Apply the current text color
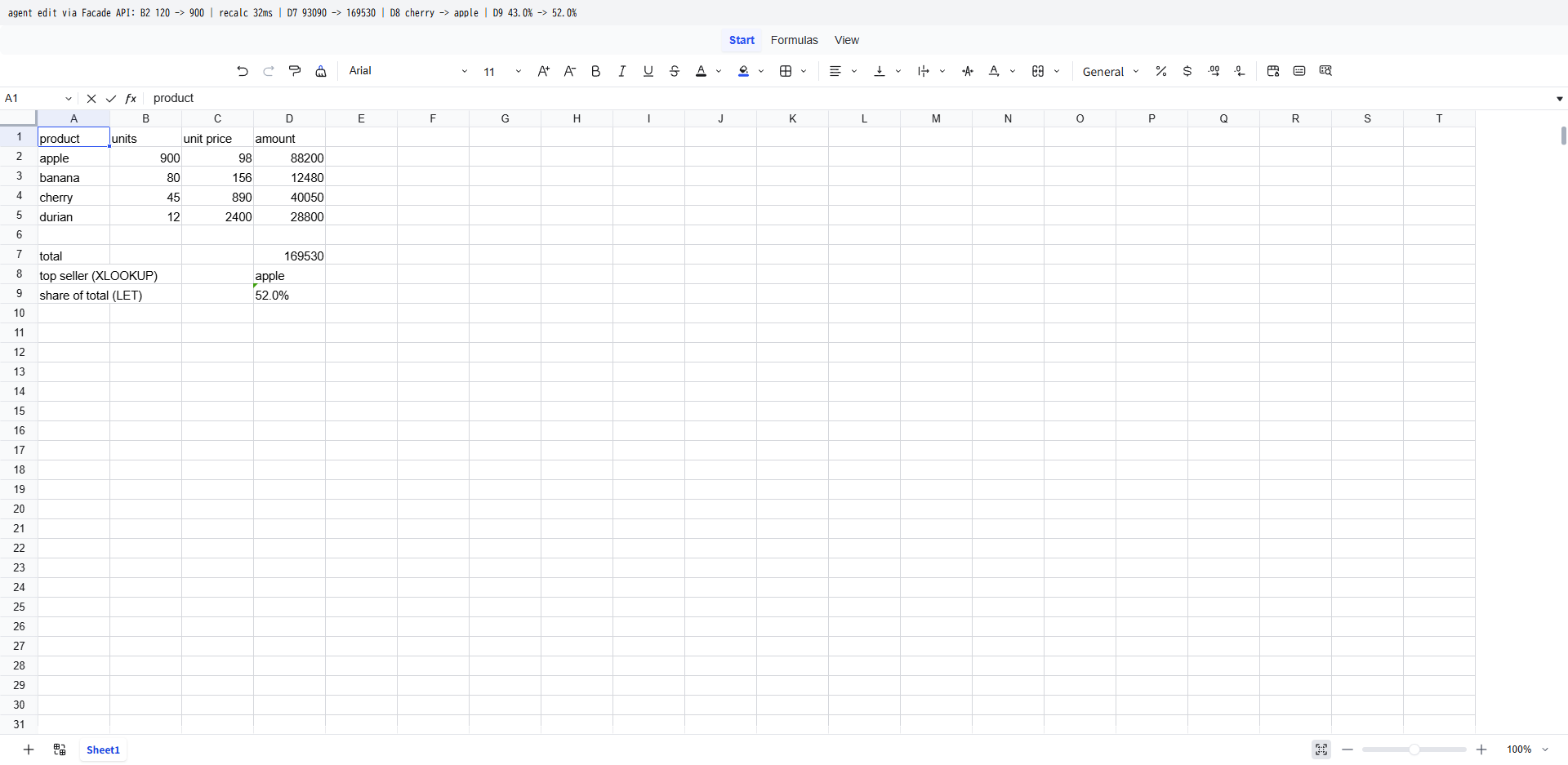 click(x=701, y=71)
